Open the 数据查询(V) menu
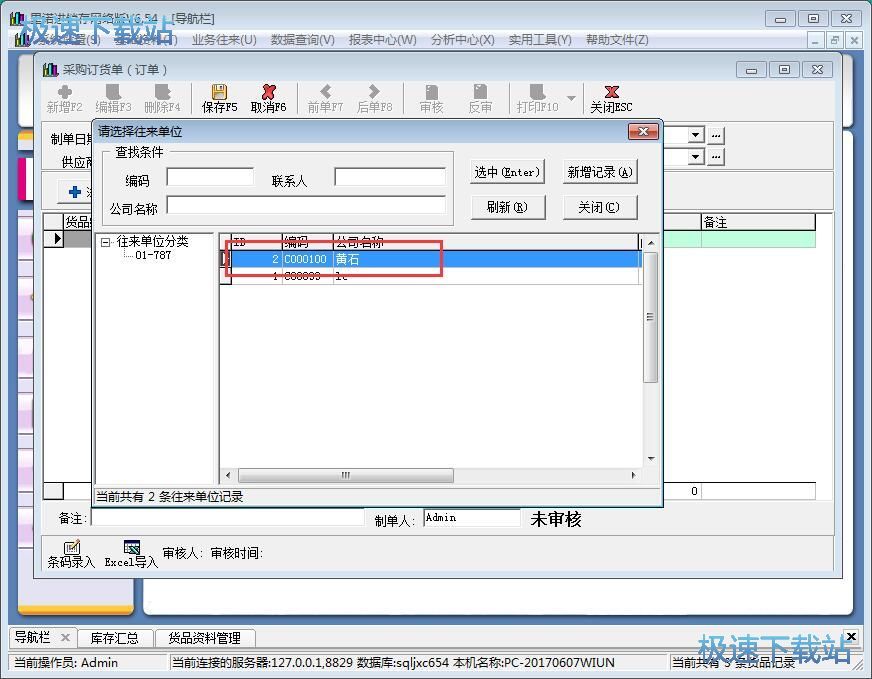The width and height of the screenshot is (872, 679). click(x=303, y=40)
